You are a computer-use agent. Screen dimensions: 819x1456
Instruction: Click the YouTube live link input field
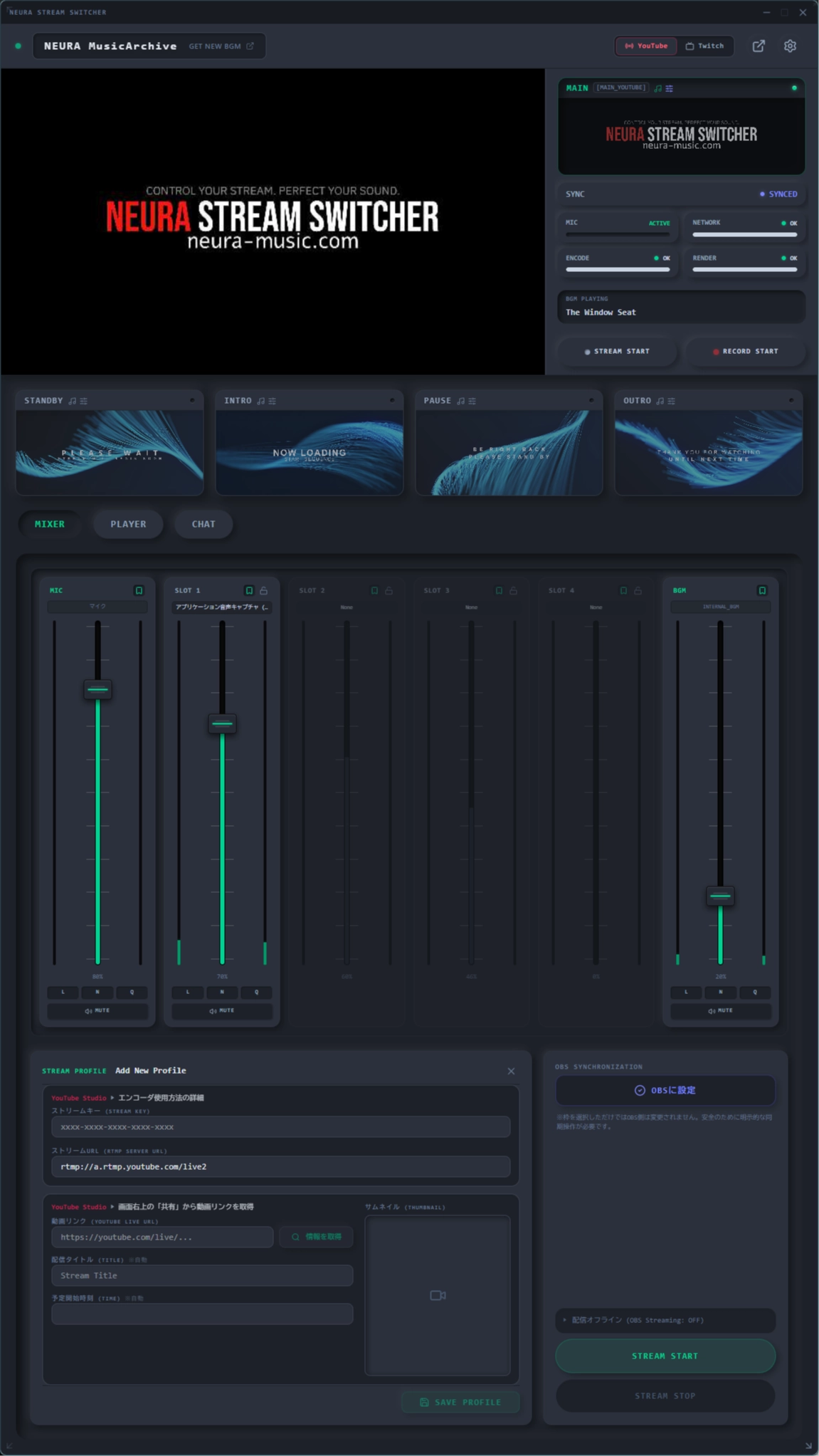[162, 1237]
